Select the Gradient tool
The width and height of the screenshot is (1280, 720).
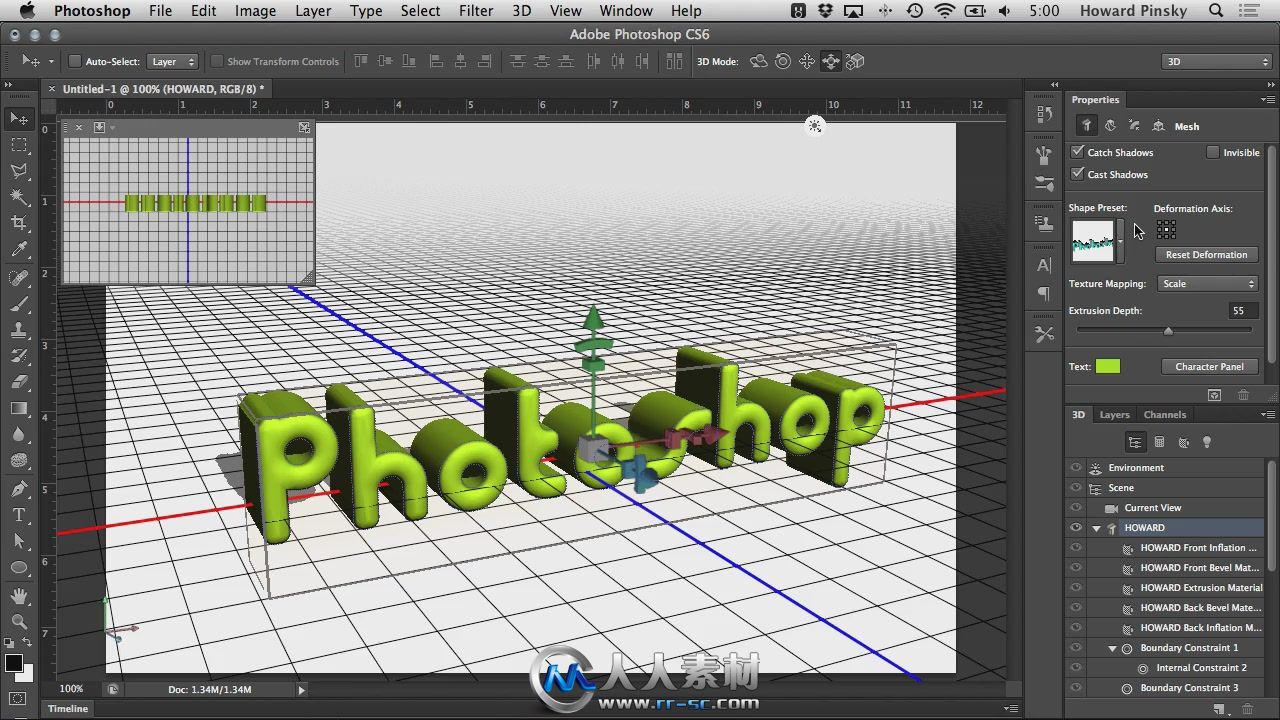tap(19, 408)
